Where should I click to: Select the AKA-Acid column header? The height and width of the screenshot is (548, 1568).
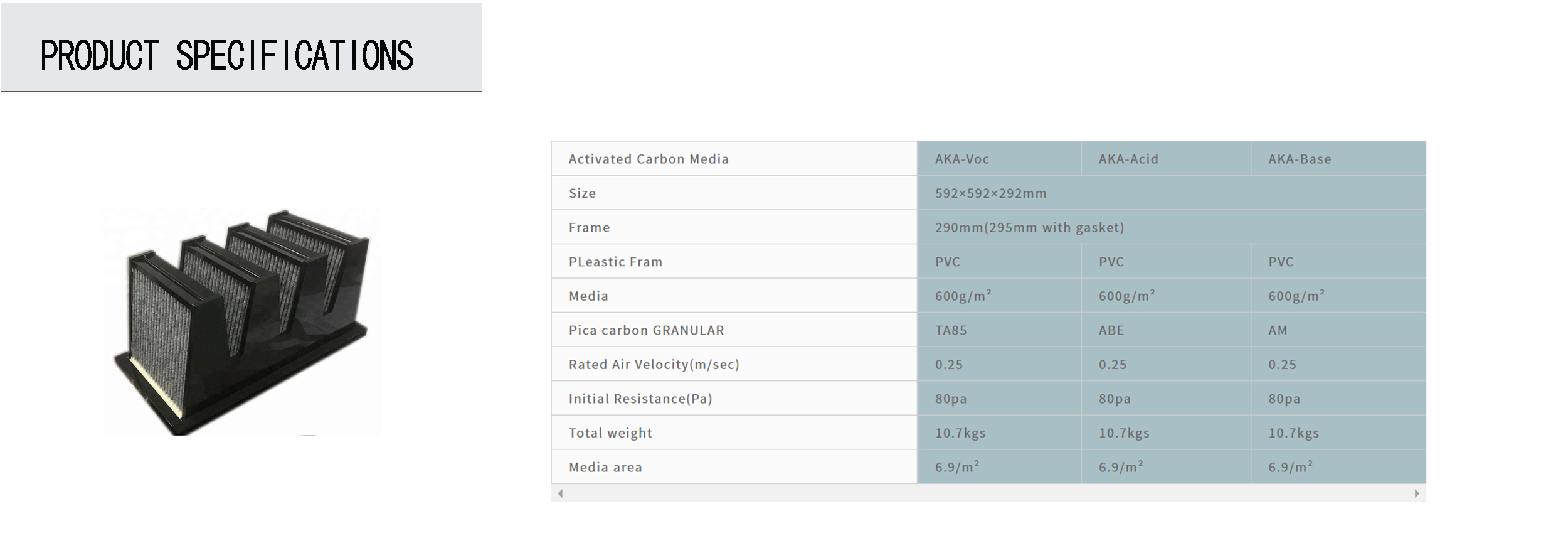[1128, 159]
